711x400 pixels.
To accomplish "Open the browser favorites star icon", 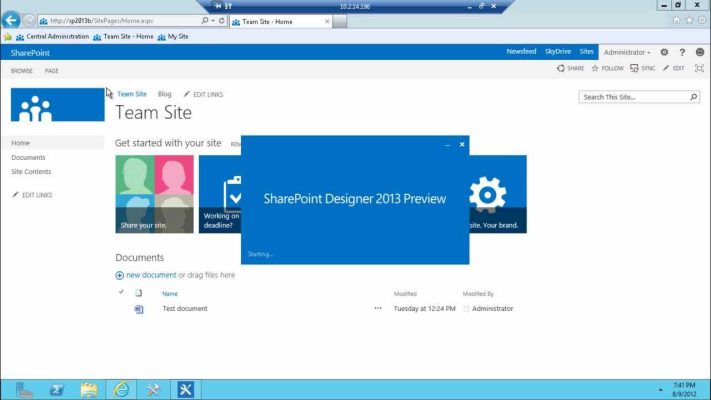I will point(689,20).
